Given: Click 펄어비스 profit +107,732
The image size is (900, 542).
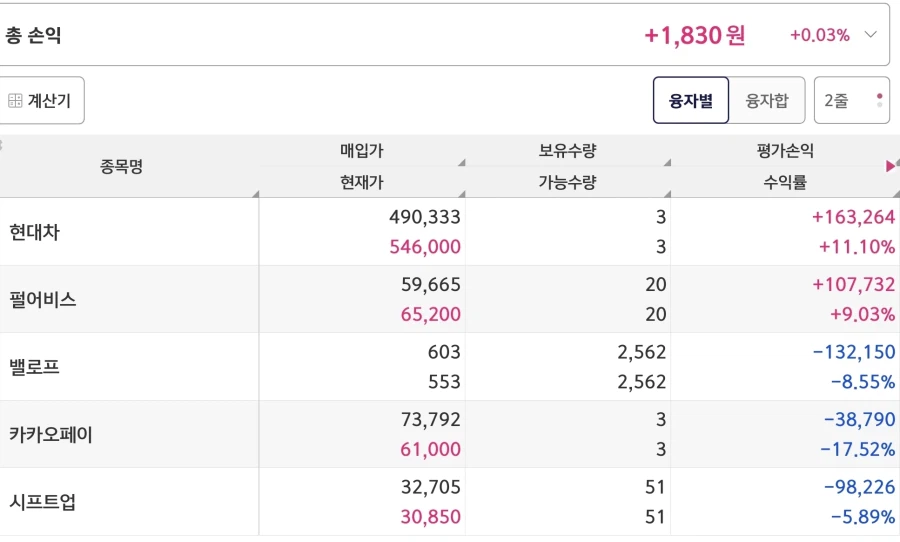Looking at the screenshot, I should point(854,284).
